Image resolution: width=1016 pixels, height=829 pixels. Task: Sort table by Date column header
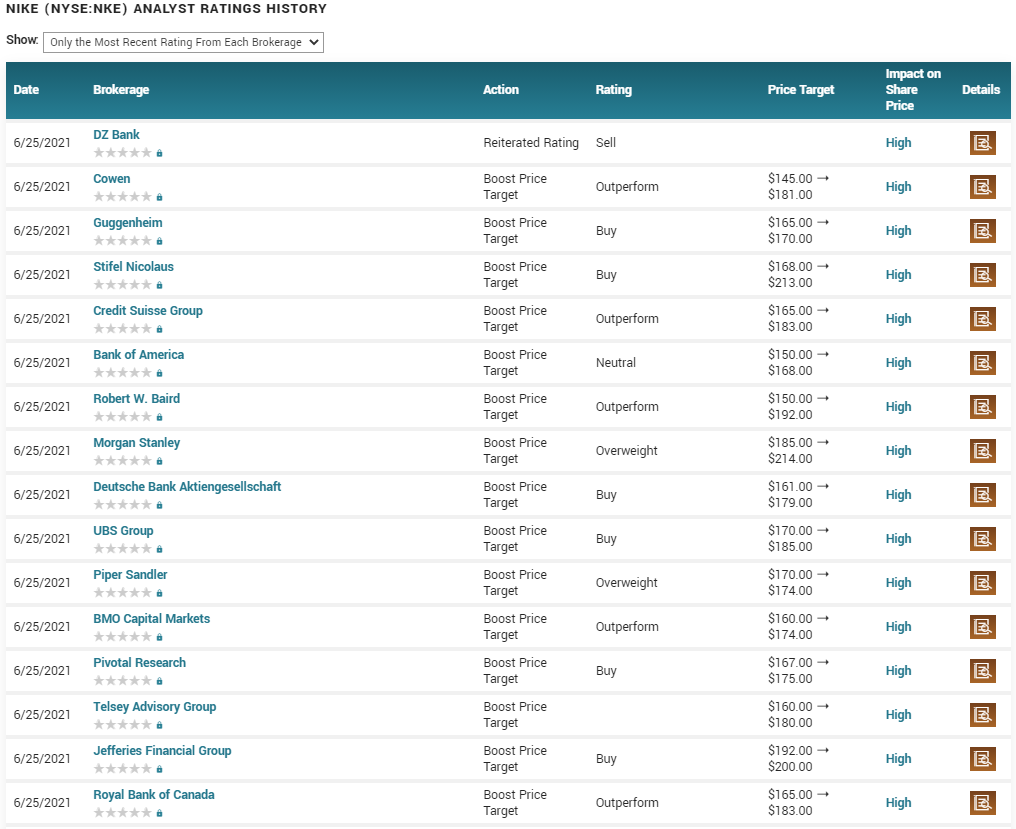[x=27, y=90]
